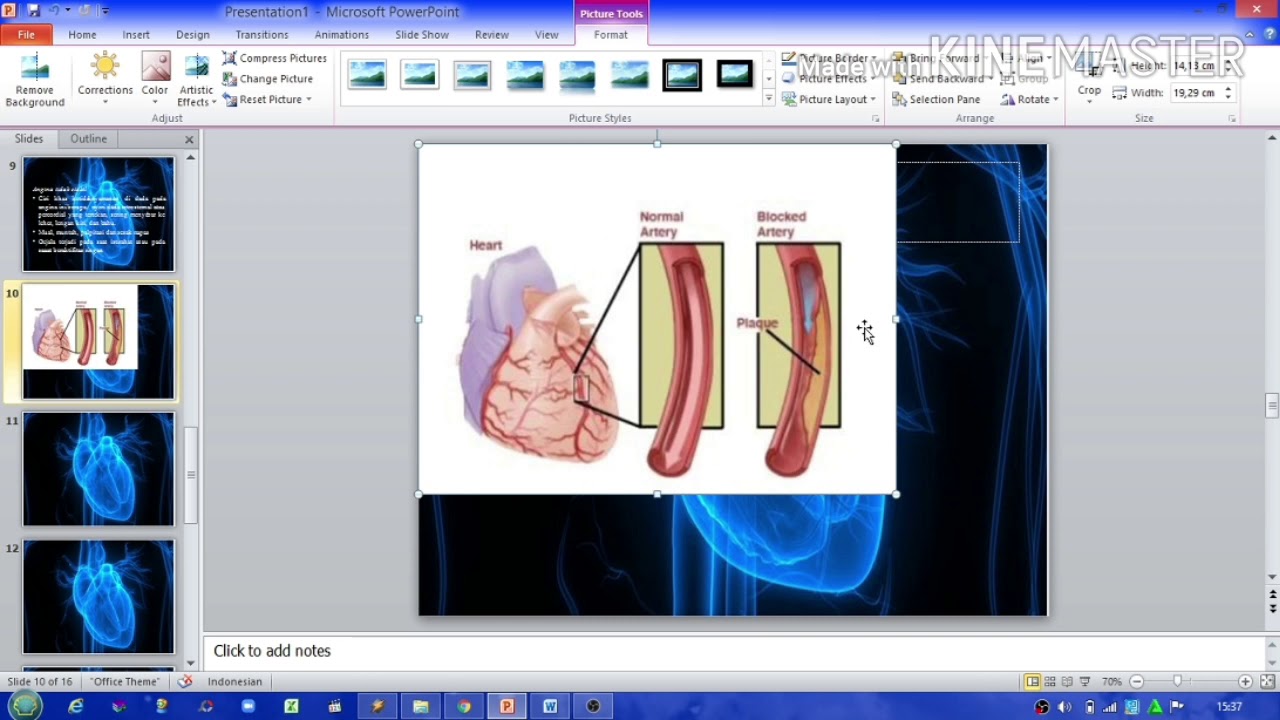Open Google Chrome from the taskbar
The height and width of the screenshot is (720, 1280).
[x=464, y=706]
